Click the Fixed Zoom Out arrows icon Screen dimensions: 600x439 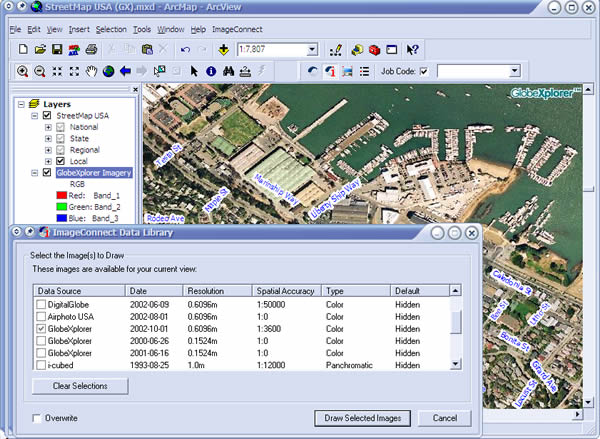(x=74, y=71)
